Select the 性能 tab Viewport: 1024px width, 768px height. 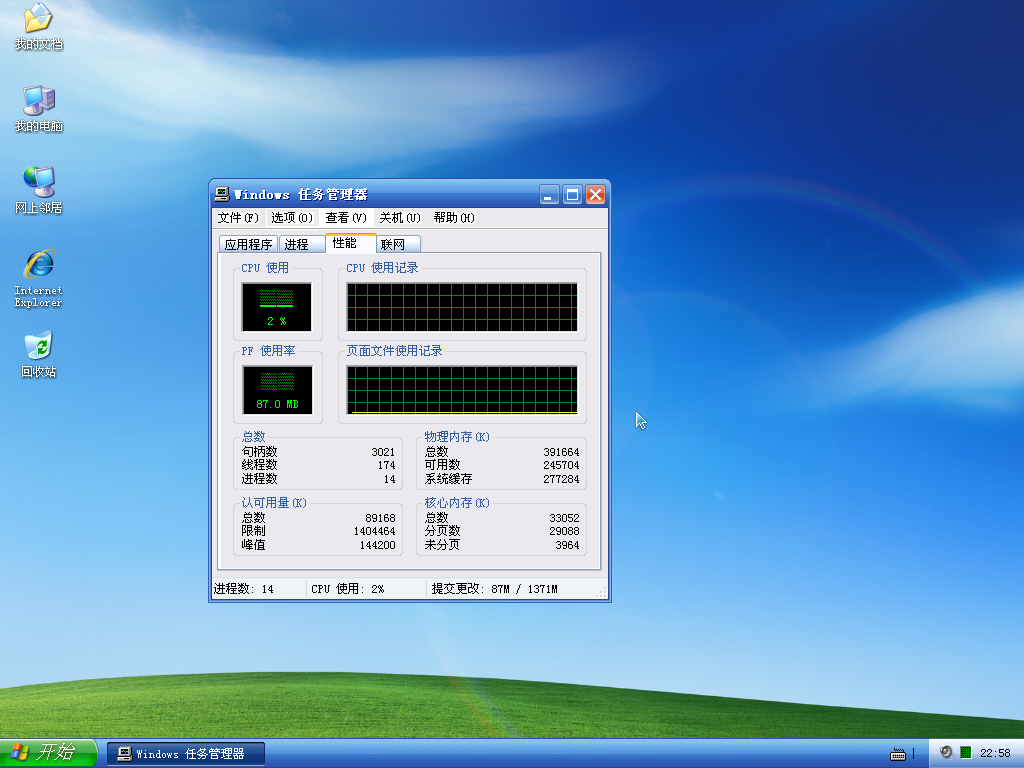pyautogui.click(x=351, y=243)
